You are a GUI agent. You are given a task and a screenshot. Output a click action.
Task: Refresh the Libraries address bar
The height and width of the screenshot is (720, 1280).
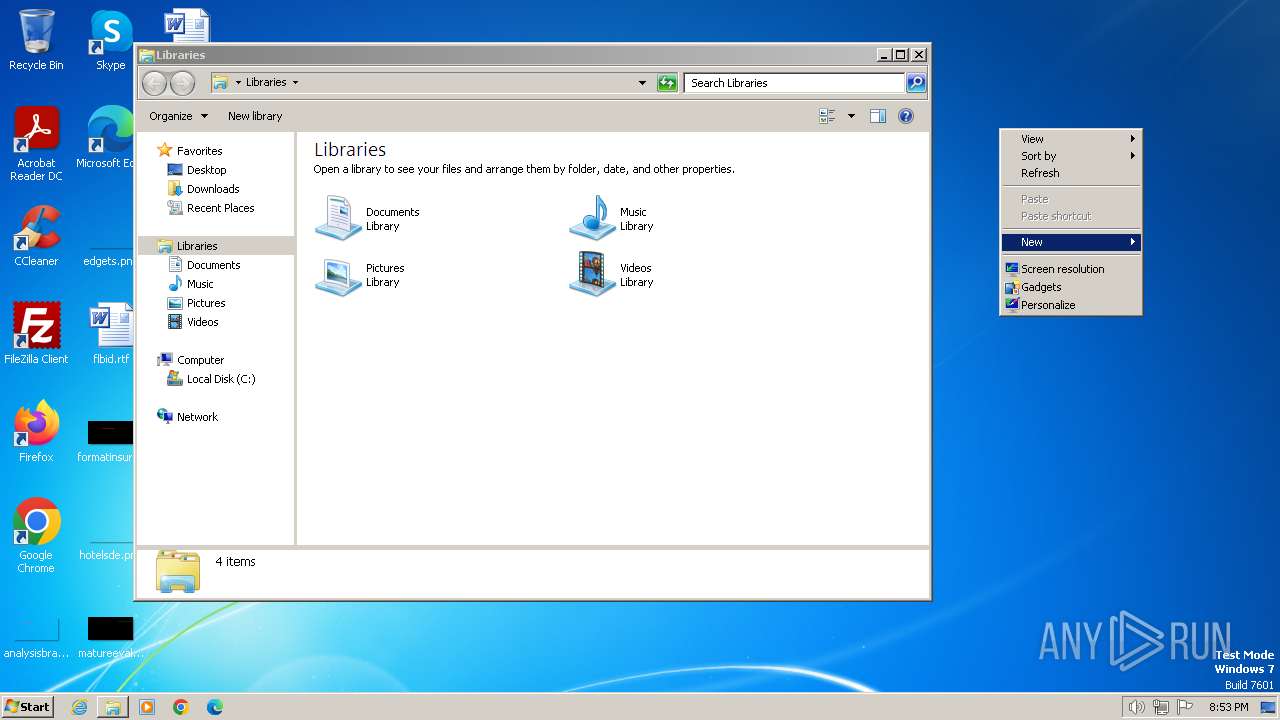[x=667, y=83]
